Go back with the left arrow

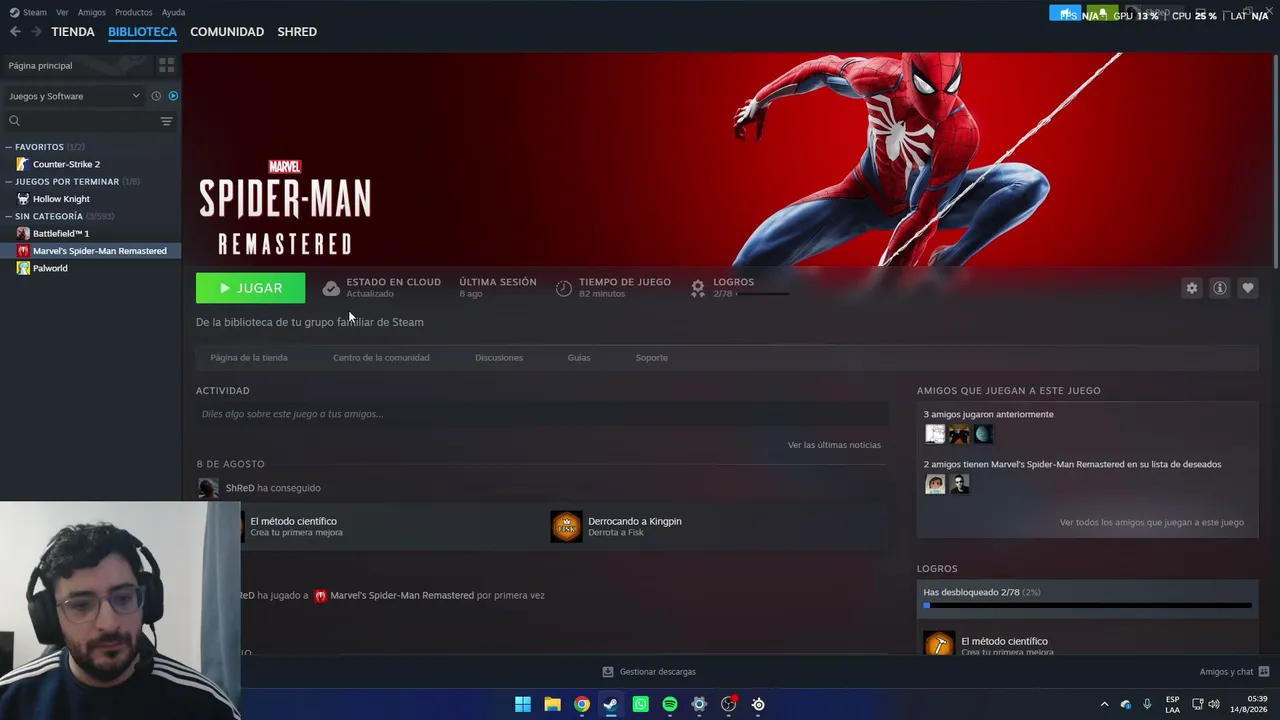click(15, 32)
